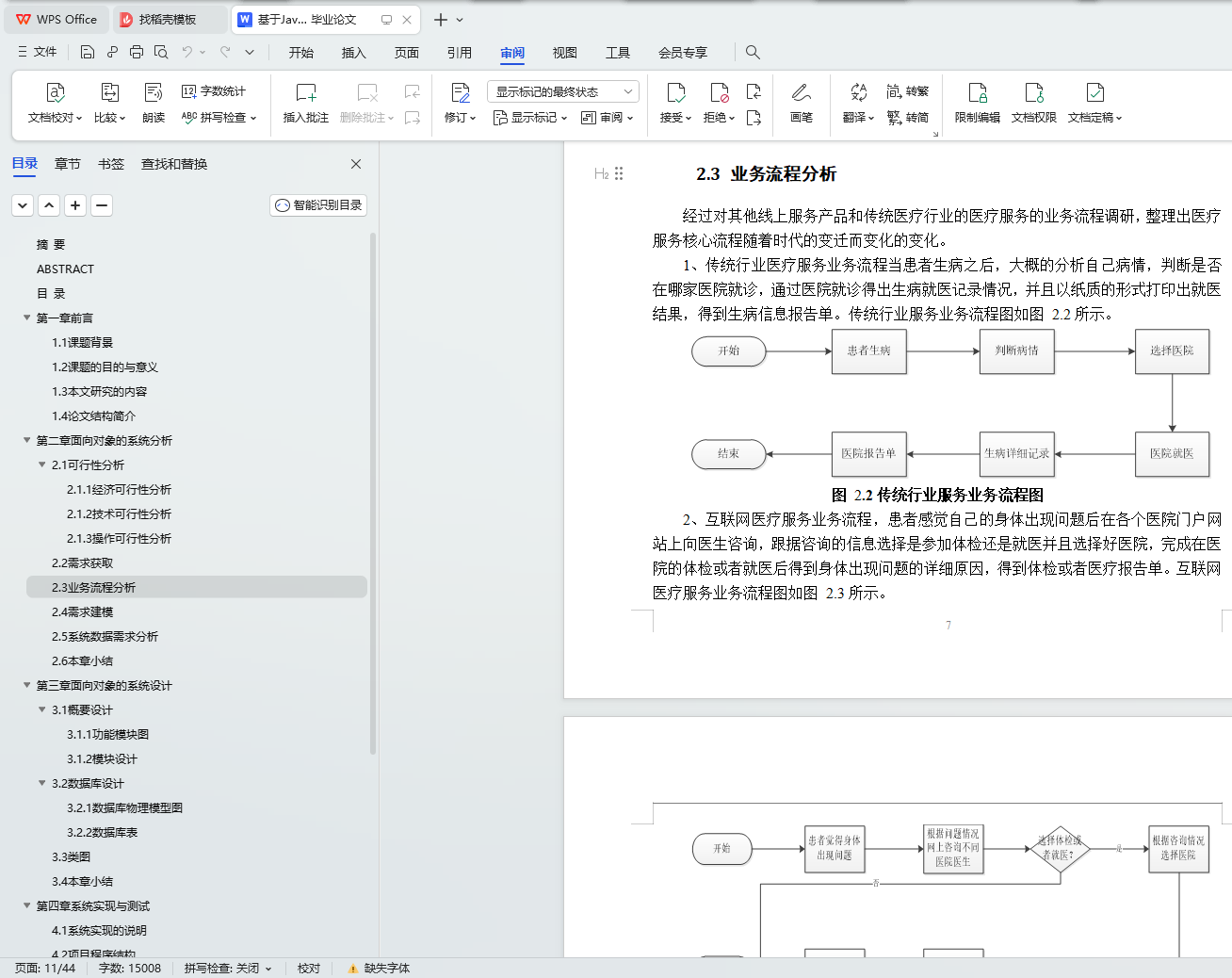Viewport: 1232px width, 978px height.
Task: Open the 显示标记的最终状态 dropdown
Action: [x=563, y=91]
